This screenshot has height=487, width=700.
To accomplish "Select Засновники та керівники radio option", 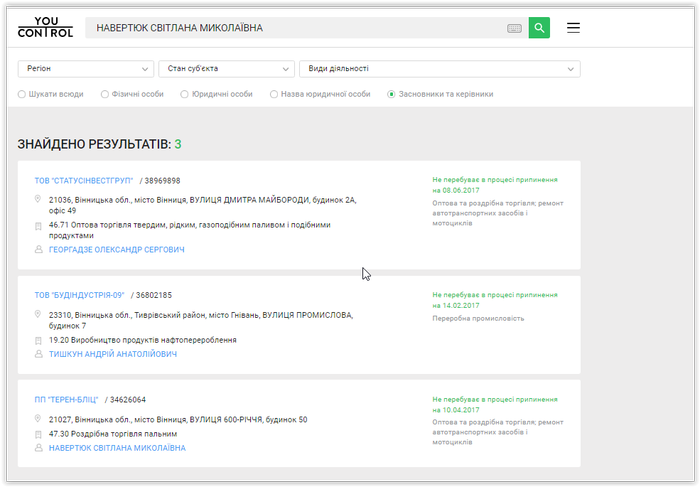I will click(x=391, y=94).
